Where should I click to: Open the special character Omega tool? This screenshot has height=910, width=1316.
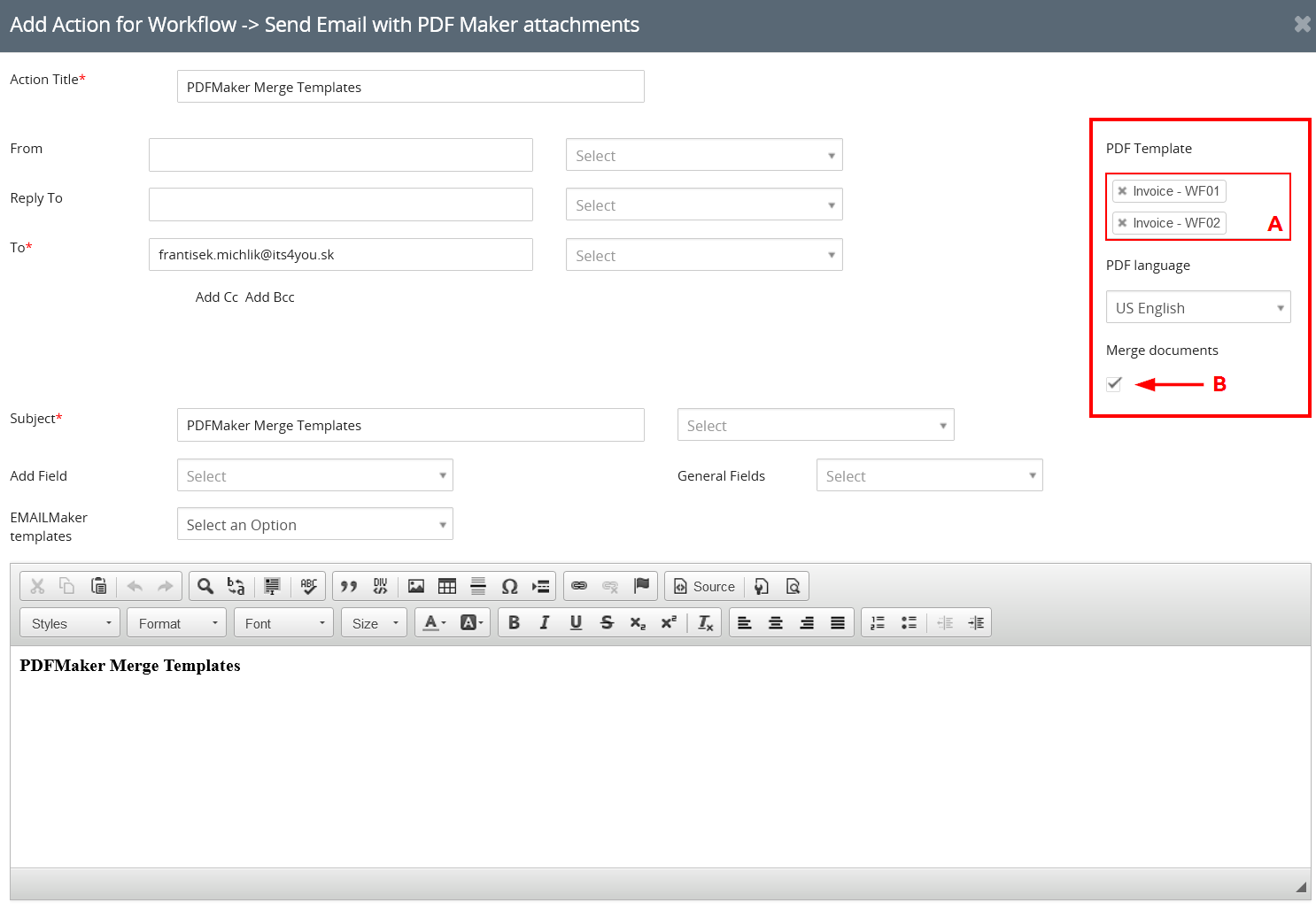509,586
